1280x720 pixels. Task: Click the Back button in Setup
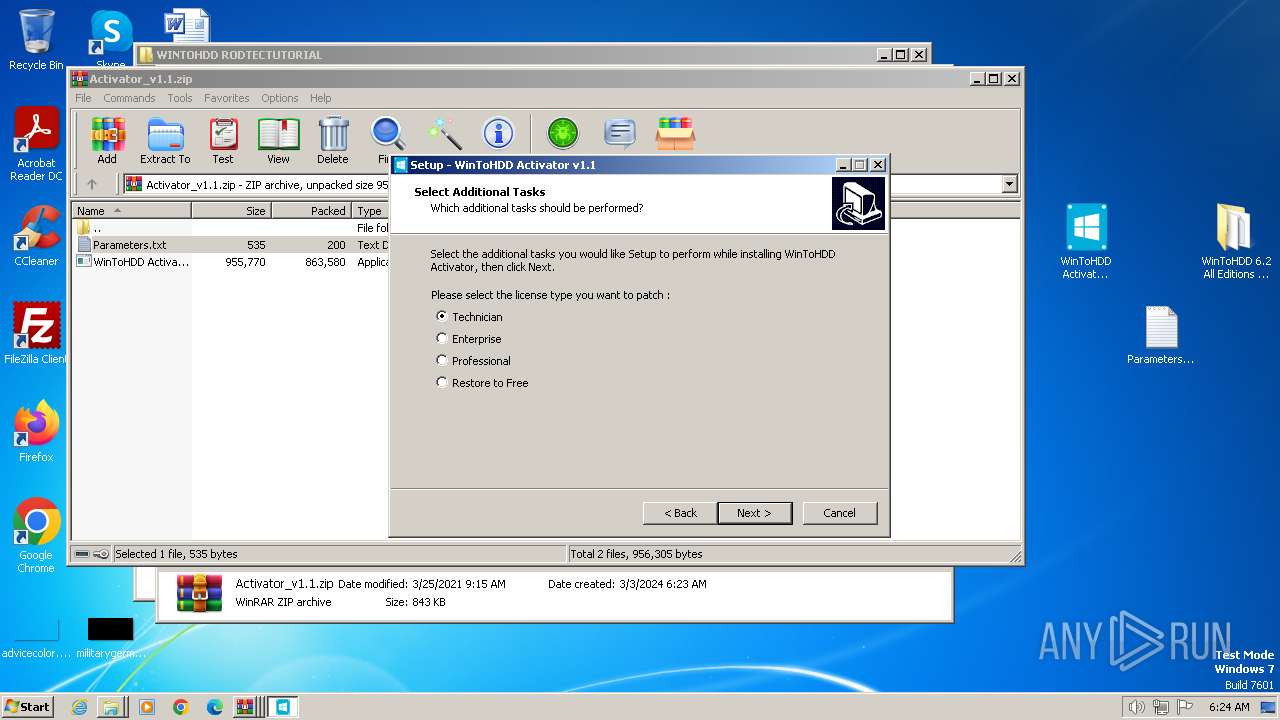[x=680, y=513]
